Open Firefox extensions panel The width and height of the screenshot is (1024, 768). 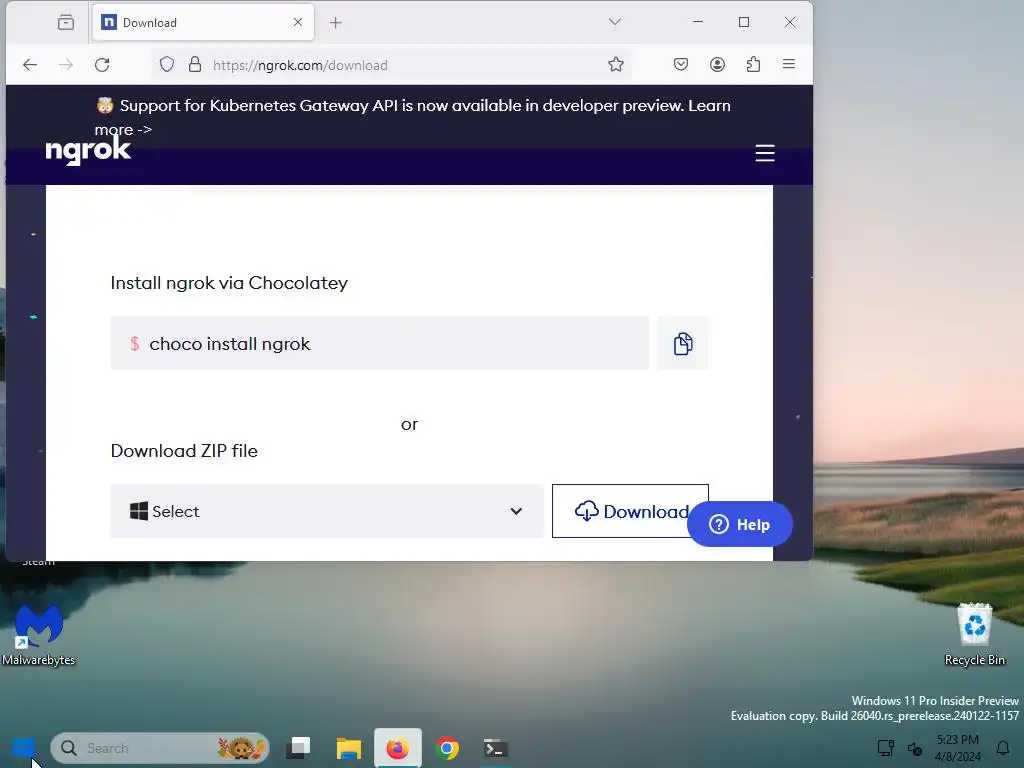pos(753,64)
